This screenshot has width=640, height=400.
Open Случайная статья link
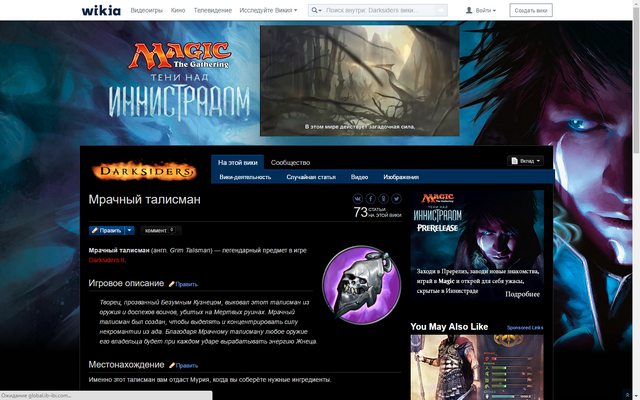pos(311,177)
